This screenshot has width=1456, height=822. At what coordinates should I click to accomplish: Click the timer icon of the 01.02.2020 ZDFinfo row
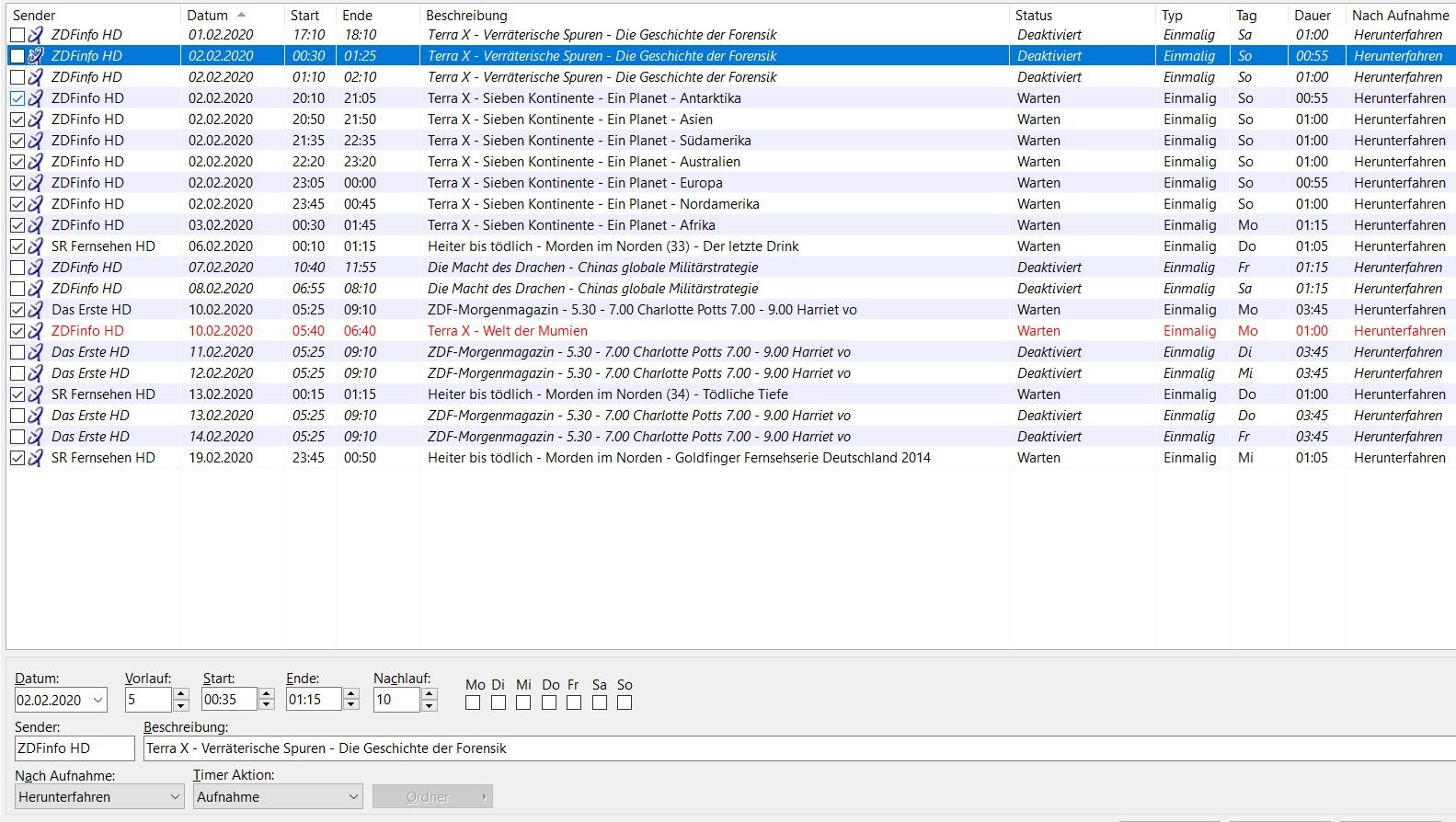(x=36, y=35)
